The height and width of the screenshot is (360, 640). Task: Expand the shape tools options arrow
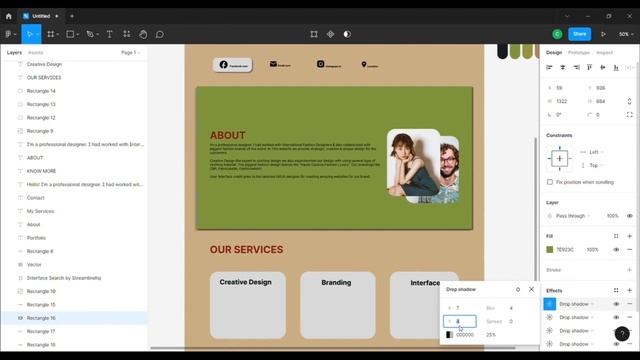pos(78,35)
